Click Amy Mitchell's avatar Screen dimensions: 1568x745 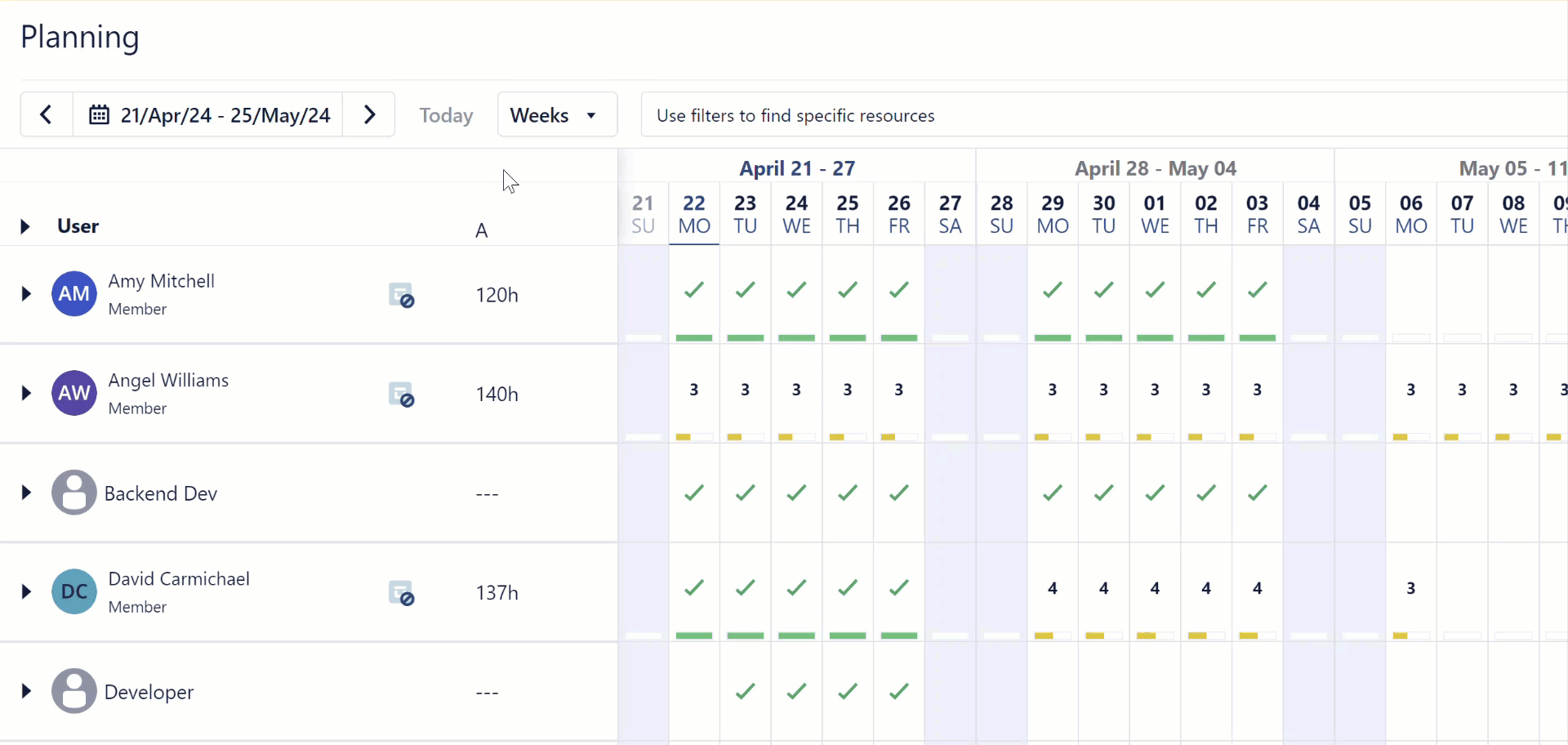tap(73, 294)
